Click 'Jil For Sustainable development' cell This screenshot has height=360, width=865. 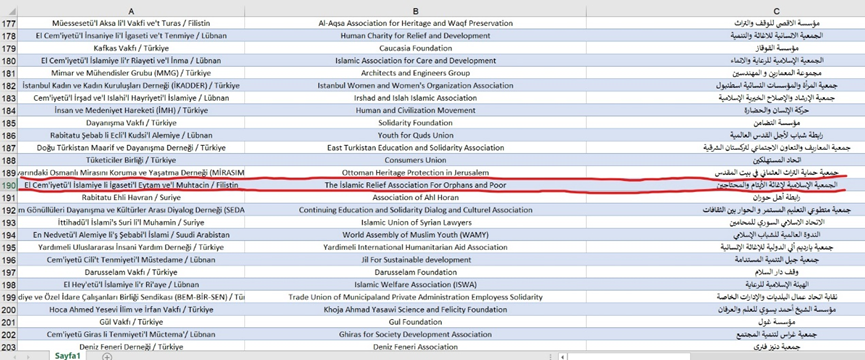[x=415, y=260]
